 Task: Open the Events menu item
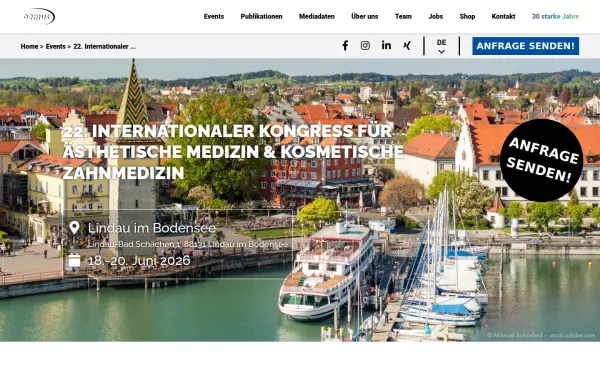(x=214, y=16)
